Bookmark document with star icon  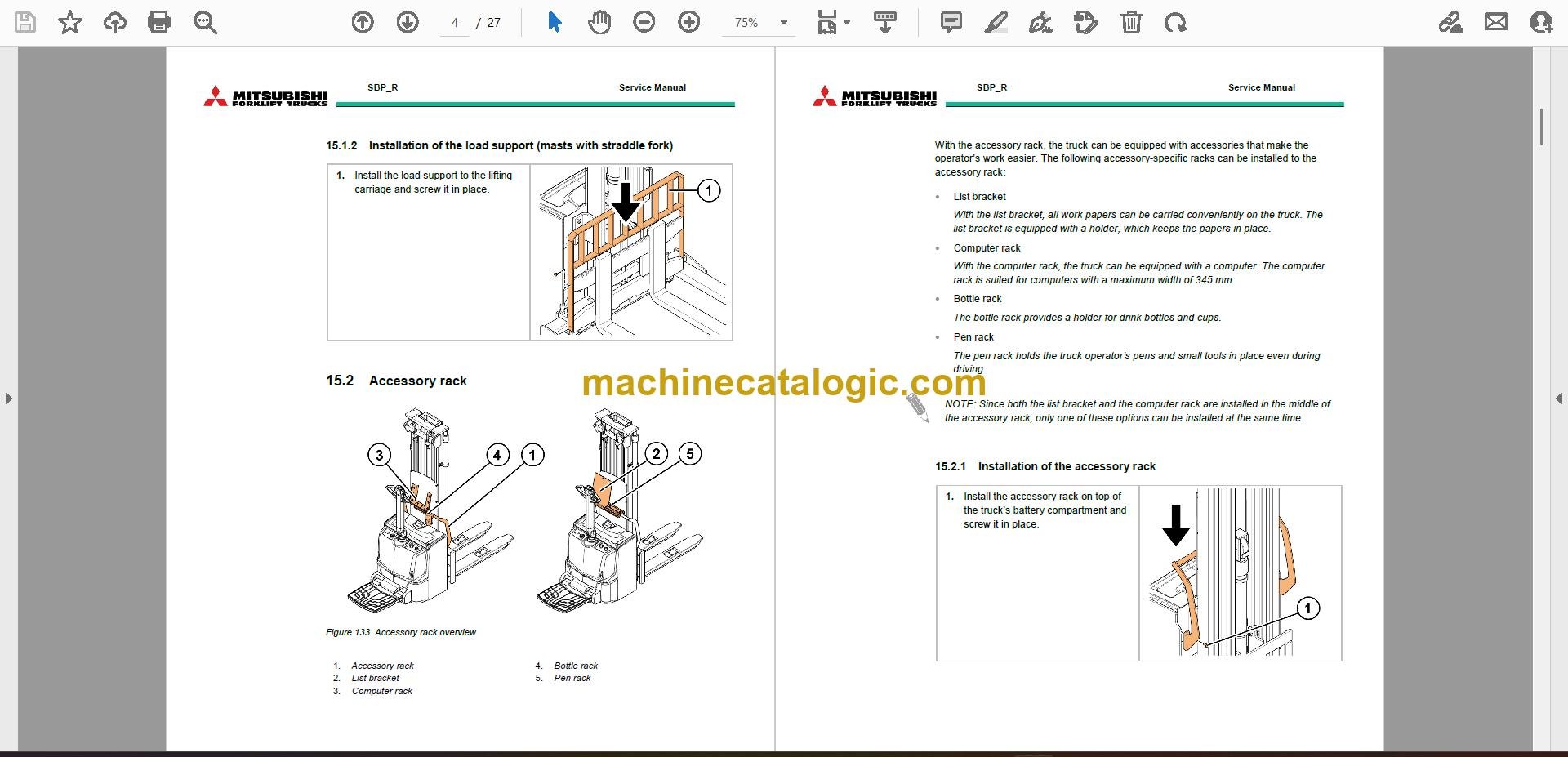click(70, 22)
